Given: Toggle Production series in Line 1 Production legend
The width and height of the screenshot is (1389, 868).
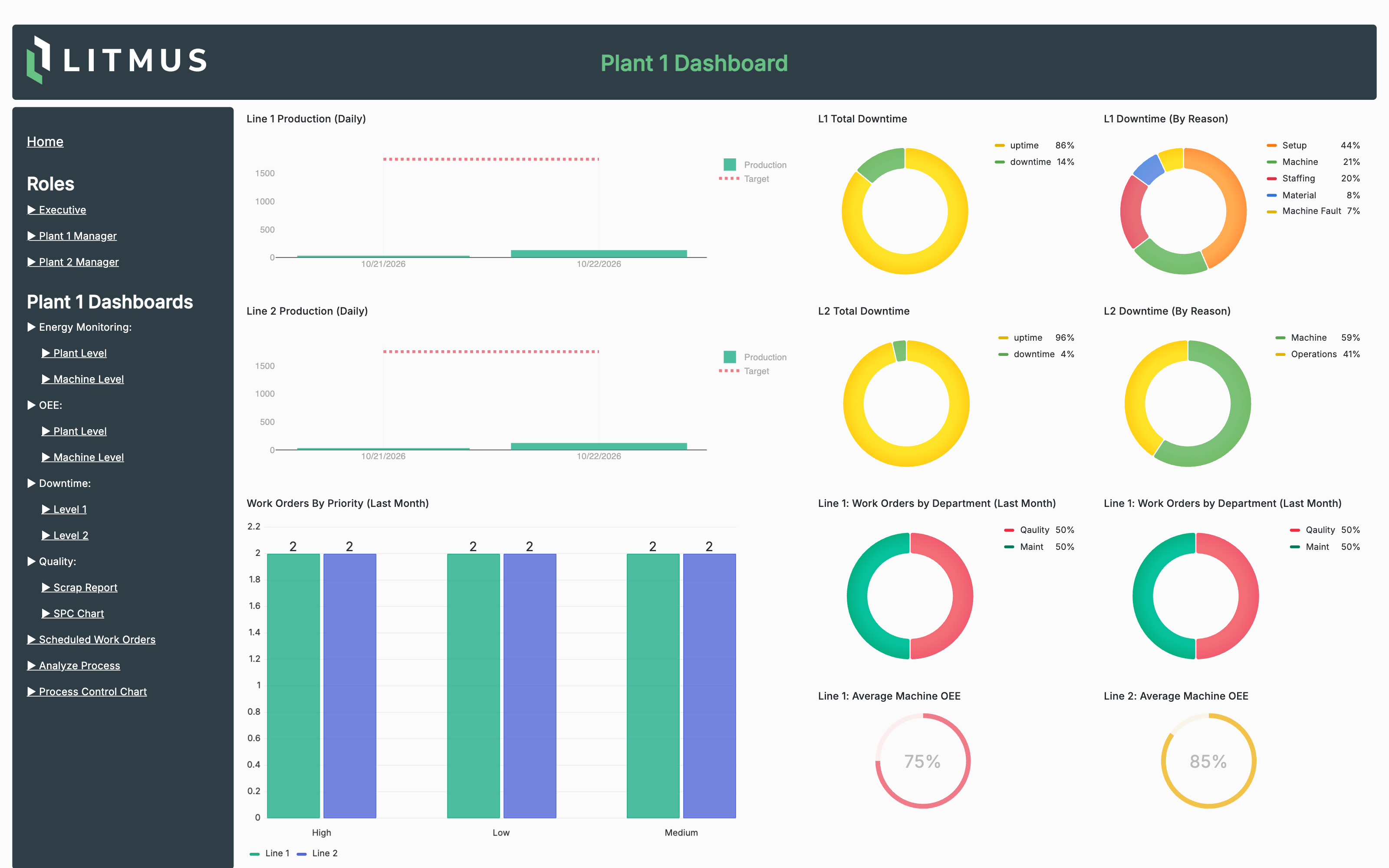Looking at the screenshot, I should pyautogui.click(x=755, y=165).
